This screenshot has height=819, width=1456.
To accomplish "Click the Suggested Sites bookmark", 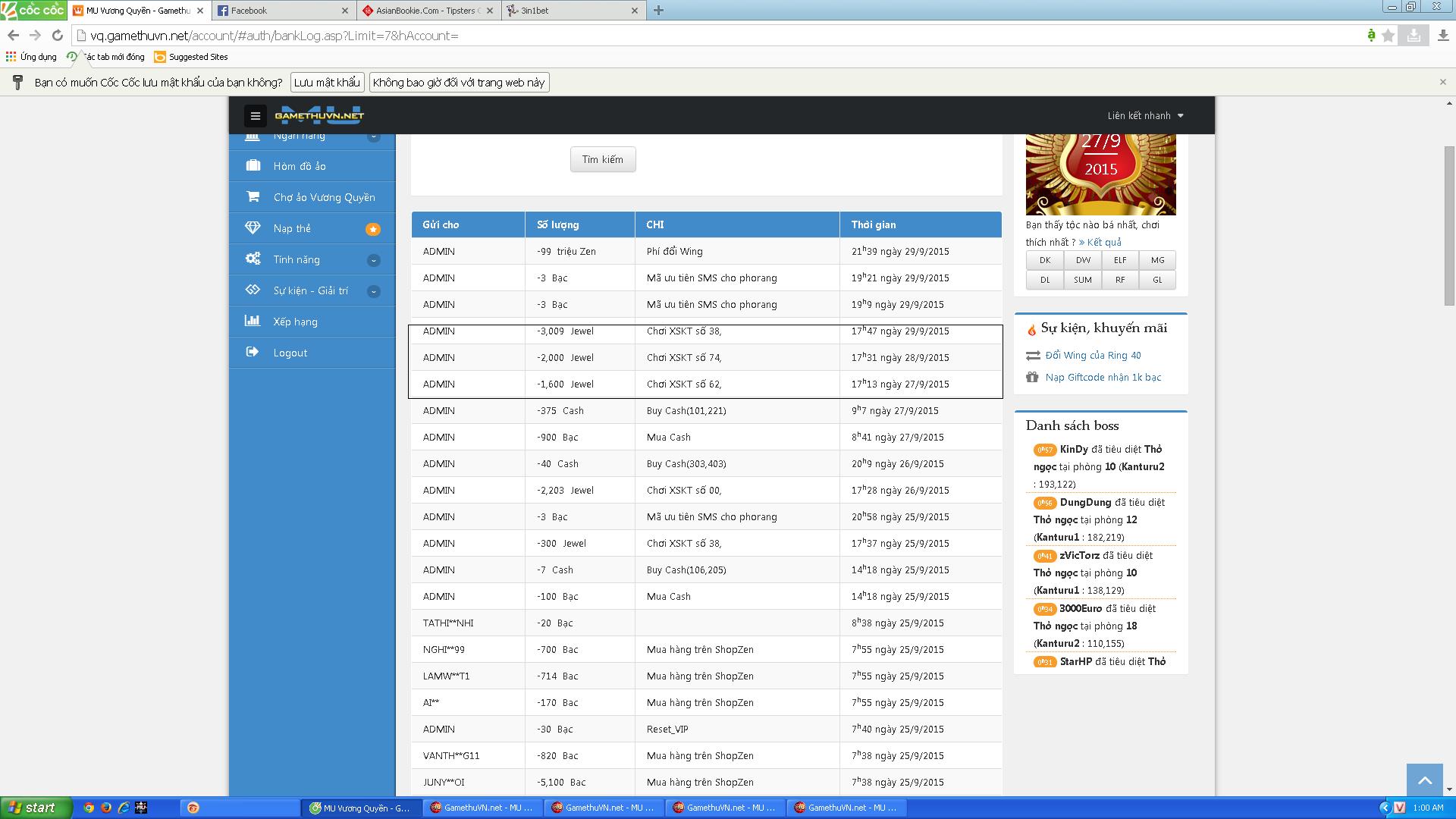I will click(x=190, y=57).
